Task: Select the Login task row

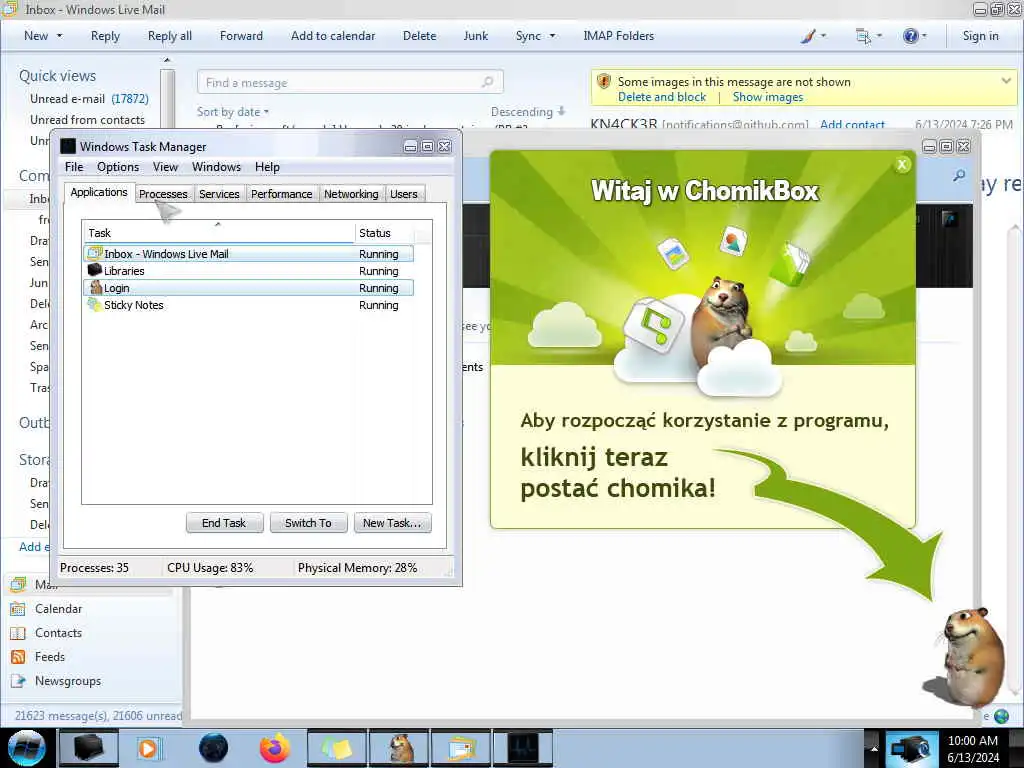Action: coord(249,288)
